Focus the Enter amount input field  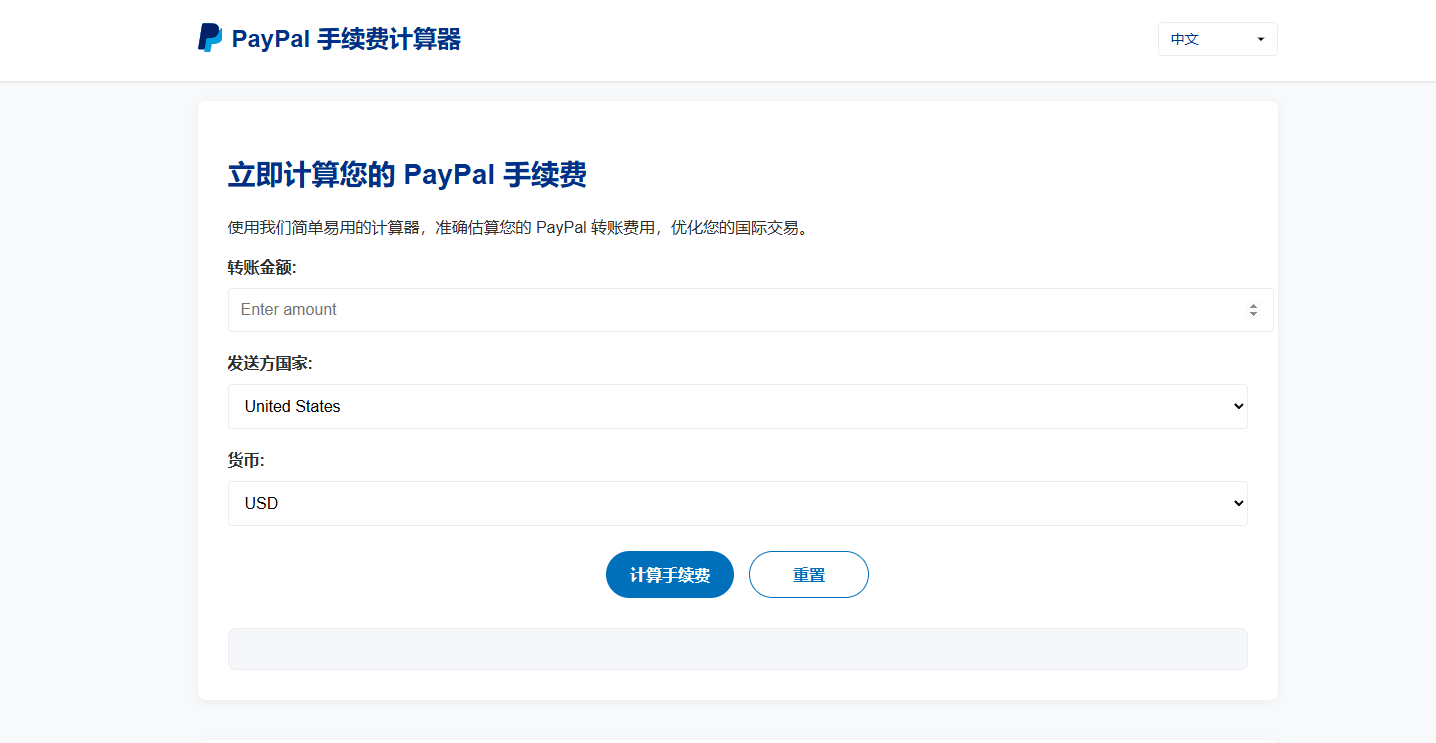[750, 310]
